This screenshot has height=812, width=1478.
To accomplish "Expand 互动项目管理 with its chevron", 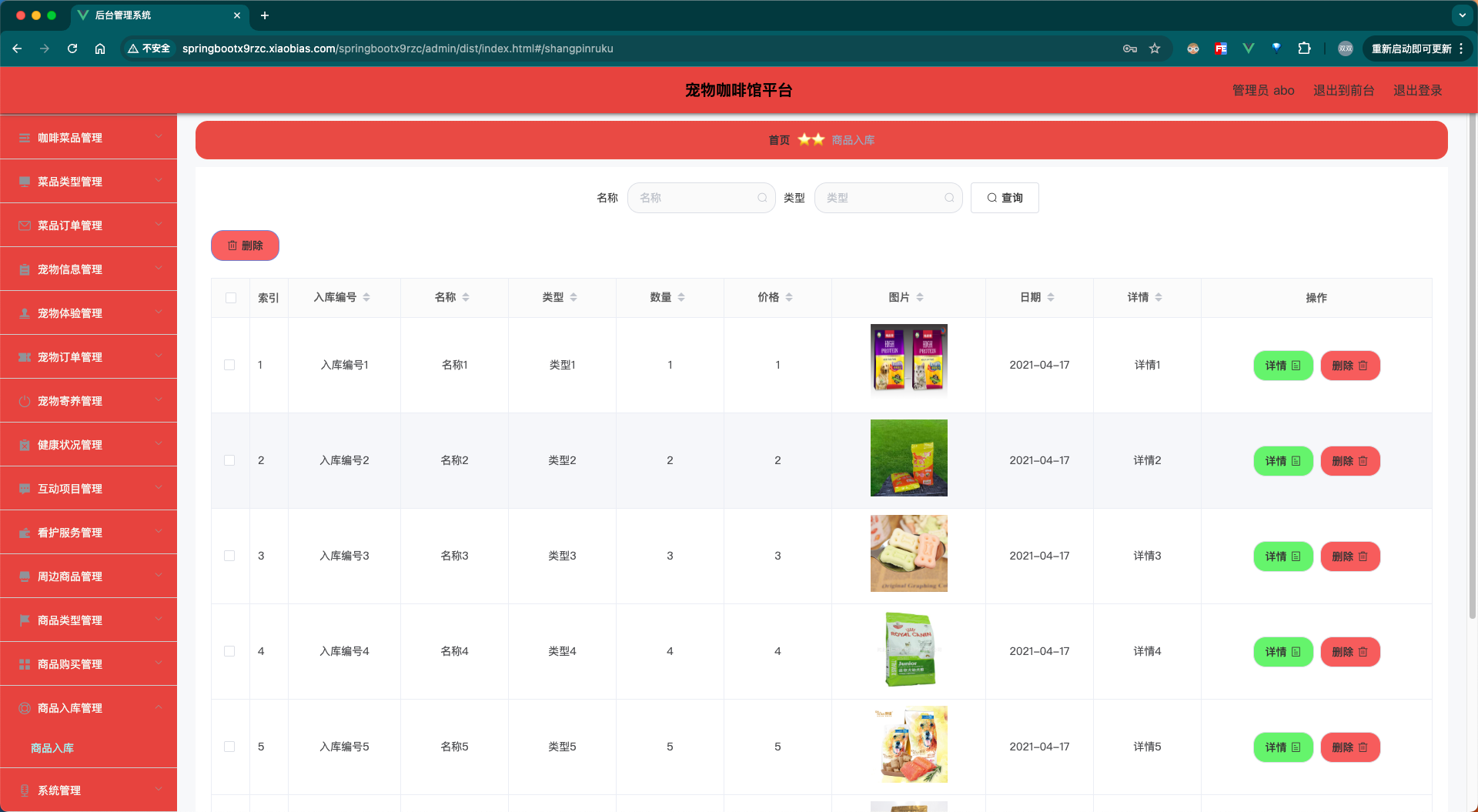I will [x=159, y=488].
